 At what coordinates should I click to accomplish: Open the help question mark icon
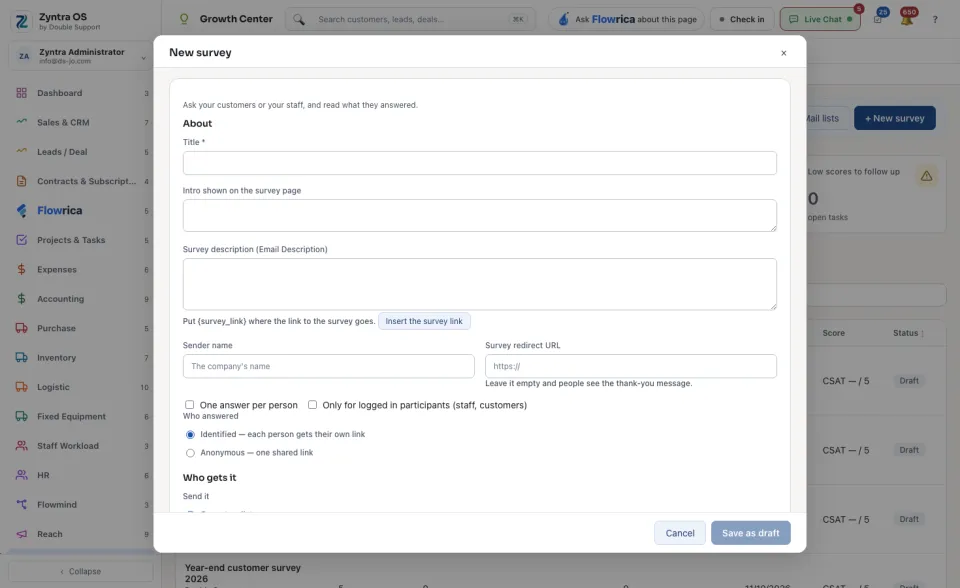(935, 20)
